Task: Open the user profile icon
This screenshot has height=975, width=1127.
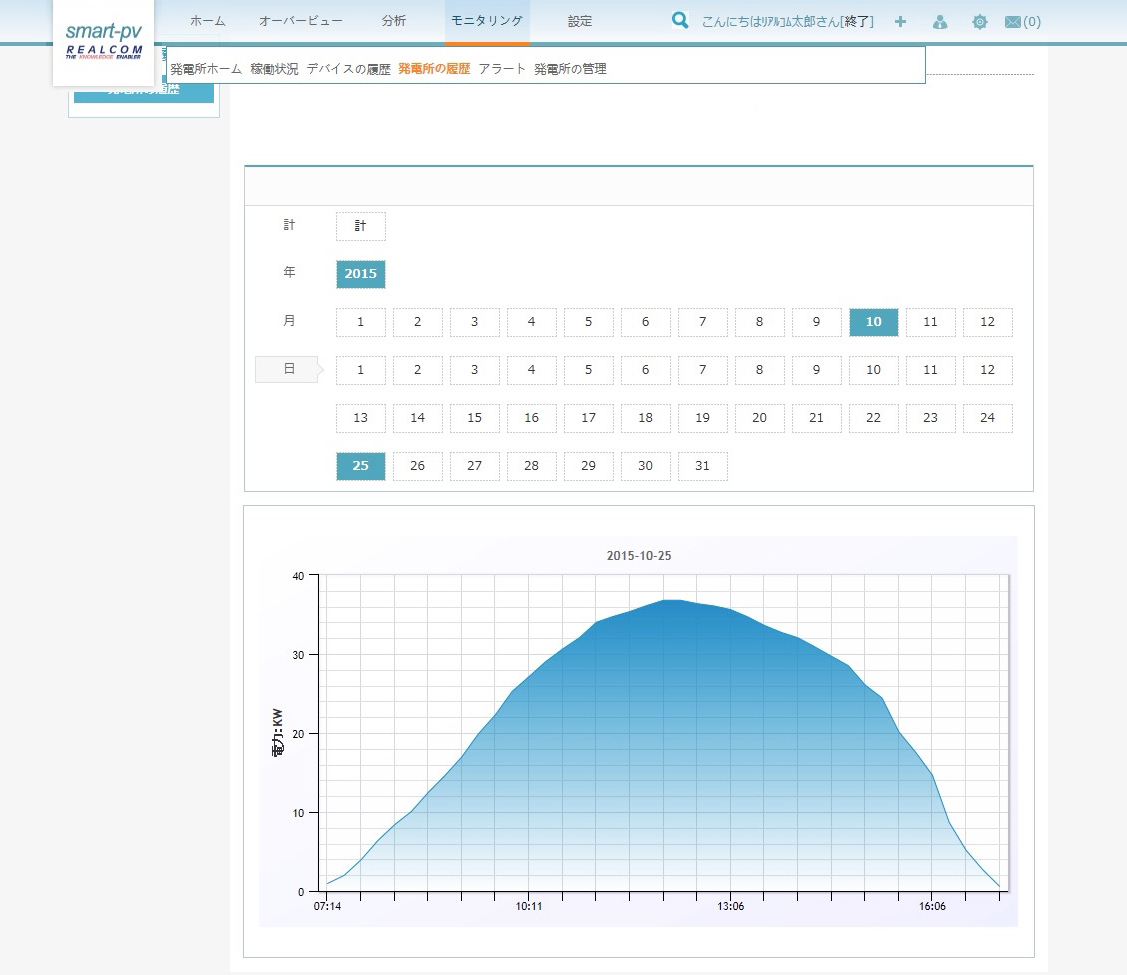Action: (x=939, y=22)
